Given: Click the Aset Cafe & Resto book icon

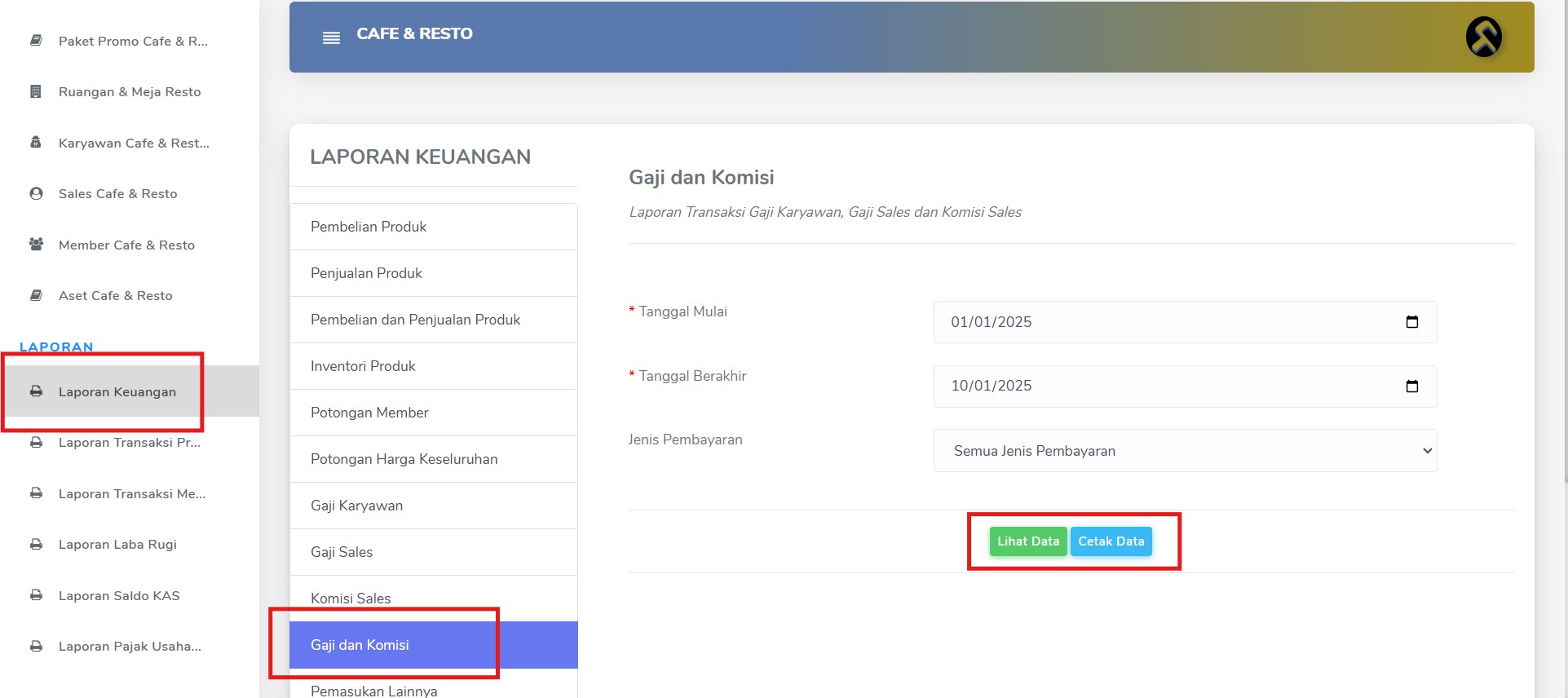Looking at the screenshot, I should click(x=36, y=295).
